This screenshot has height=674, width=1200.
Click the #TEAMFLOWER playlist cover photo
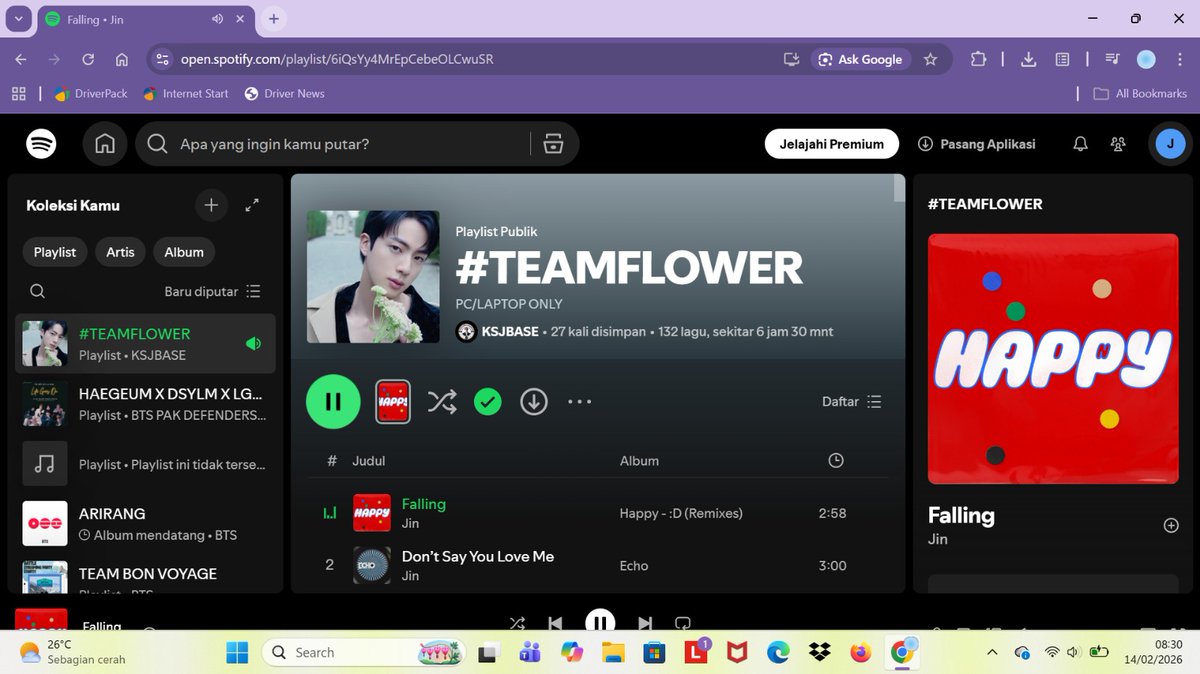373,277
